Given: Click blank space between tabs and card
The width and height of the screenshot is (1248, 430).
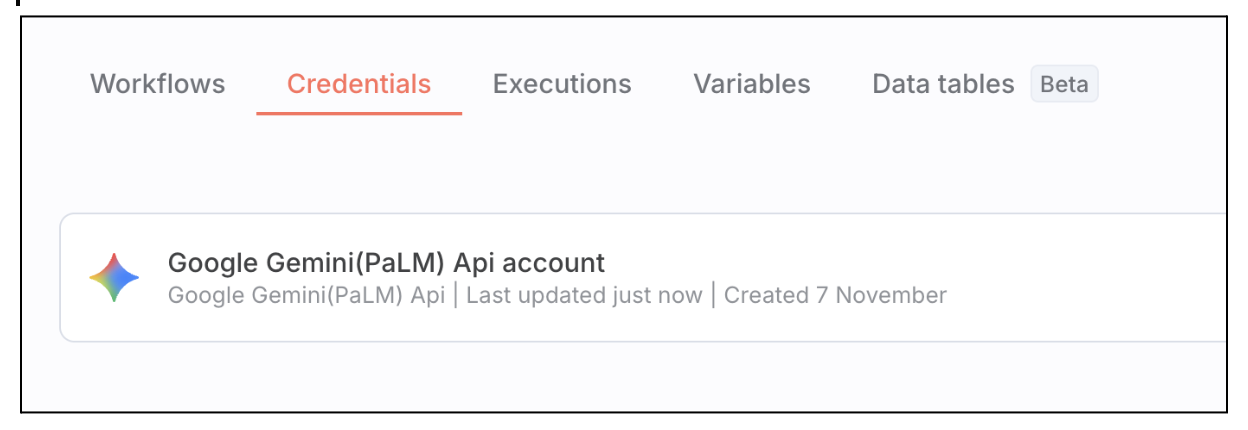Looking at the screenshot, I should [600, 165].
